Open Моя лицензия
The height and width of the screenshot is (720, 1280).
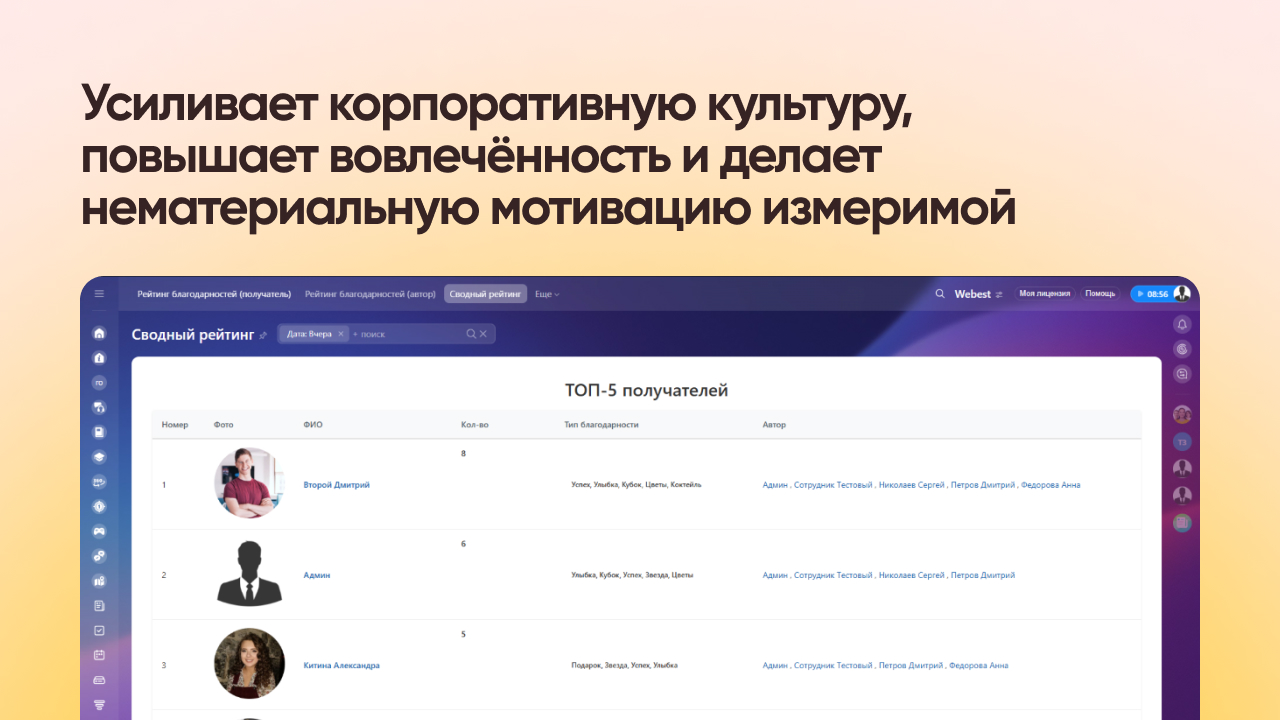pos(1044,293)
